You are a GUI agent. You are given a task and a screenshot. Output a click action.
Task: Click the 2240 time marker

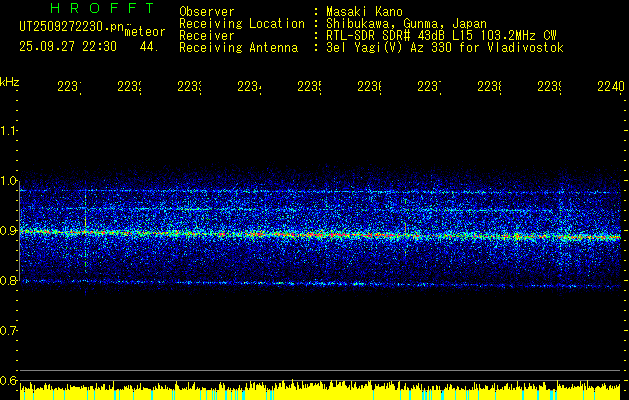pos(611,86)
